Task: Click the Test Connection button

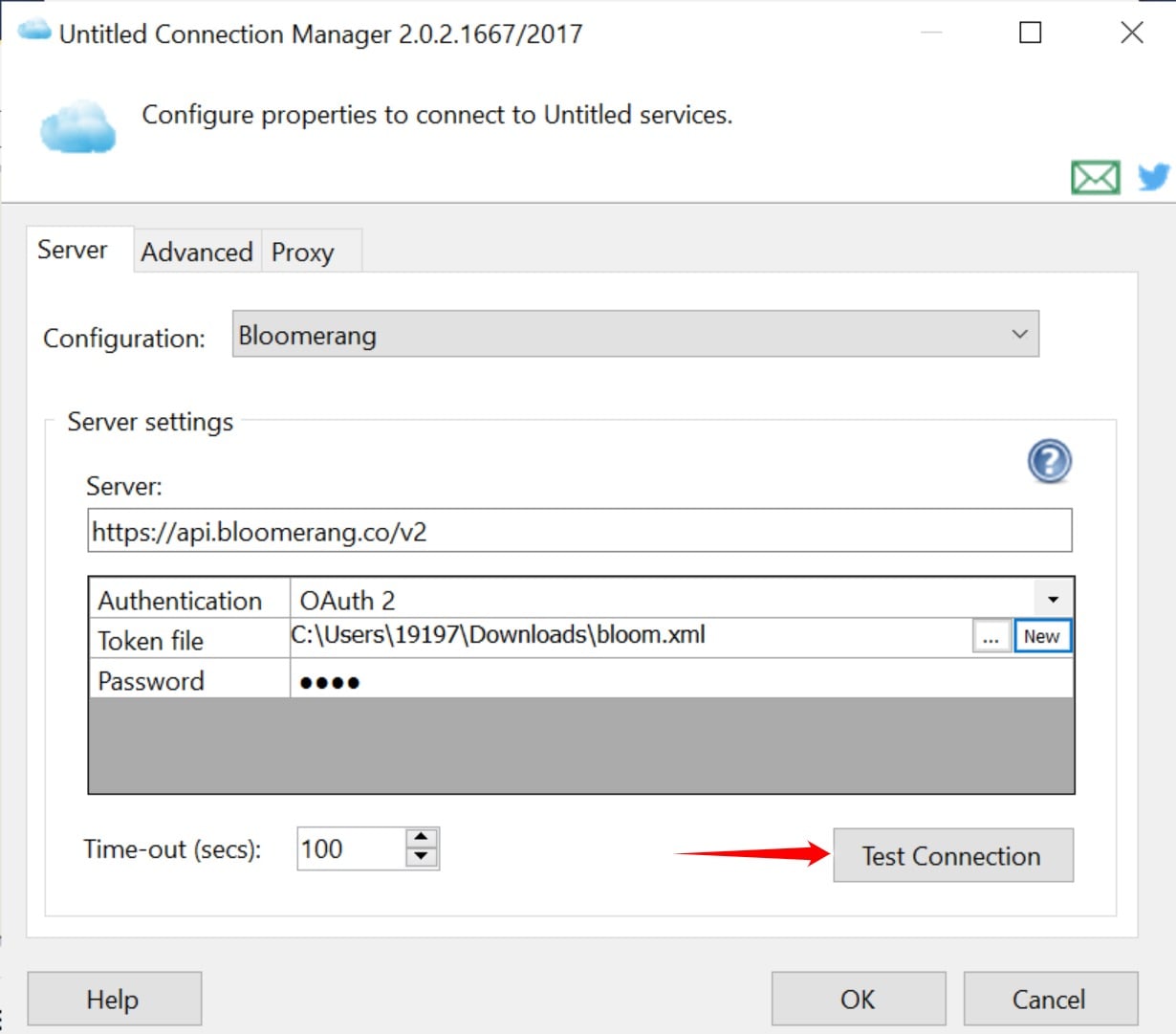Action: (953, 855)
